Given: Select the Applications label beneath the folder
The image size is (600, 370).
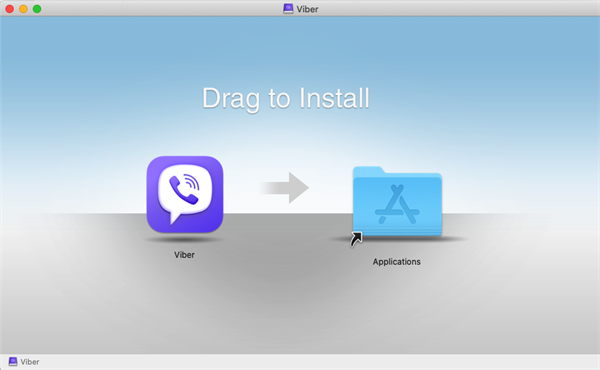Looking at the screenshot, I should [x=396, y=262].
